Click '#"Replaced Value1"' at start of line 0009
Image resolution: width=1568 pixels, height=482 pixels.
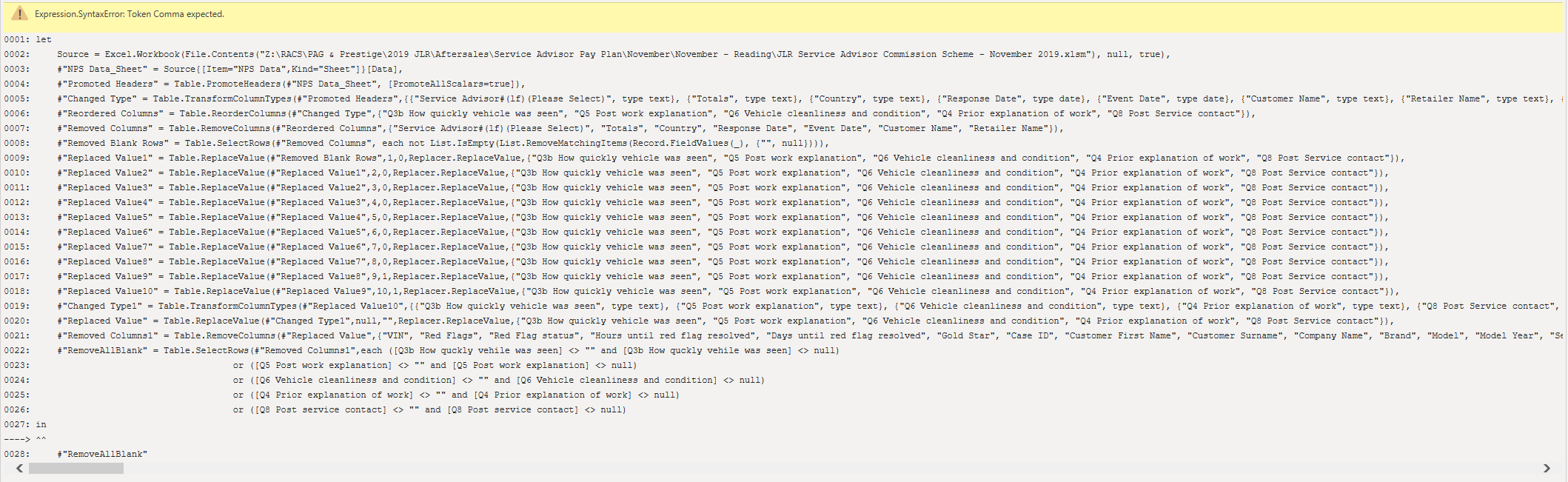(105, 158)
